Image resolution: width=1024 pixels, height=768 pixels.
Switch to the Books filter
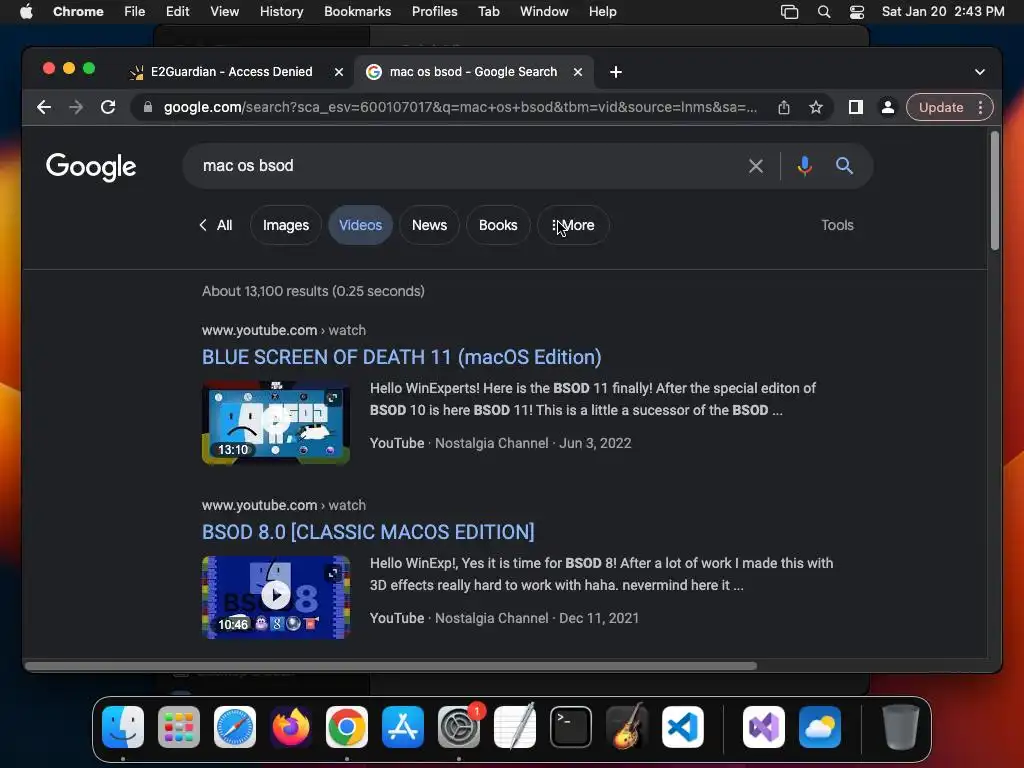click(498, 225)
